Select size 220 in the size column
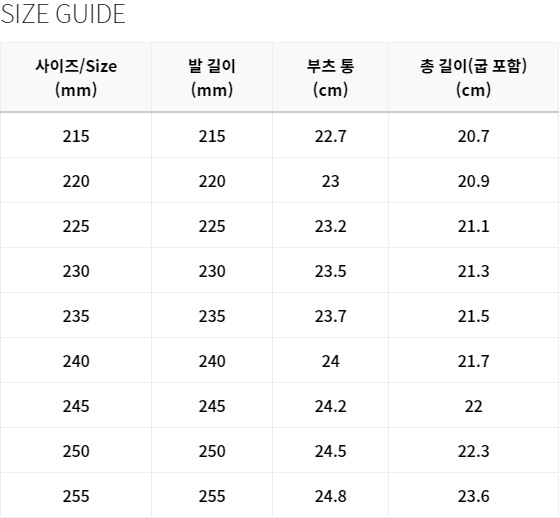 [x=76, y=181]
